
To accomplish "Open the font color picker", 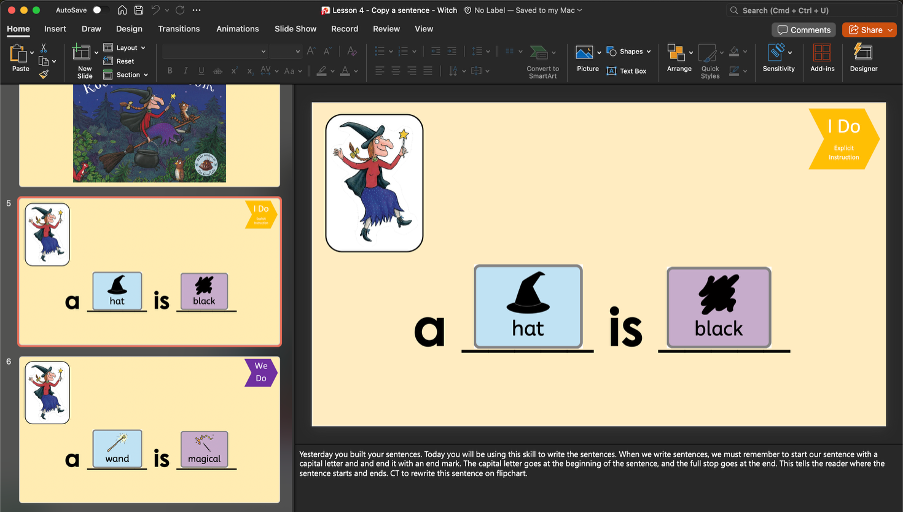I will (345, 71).
